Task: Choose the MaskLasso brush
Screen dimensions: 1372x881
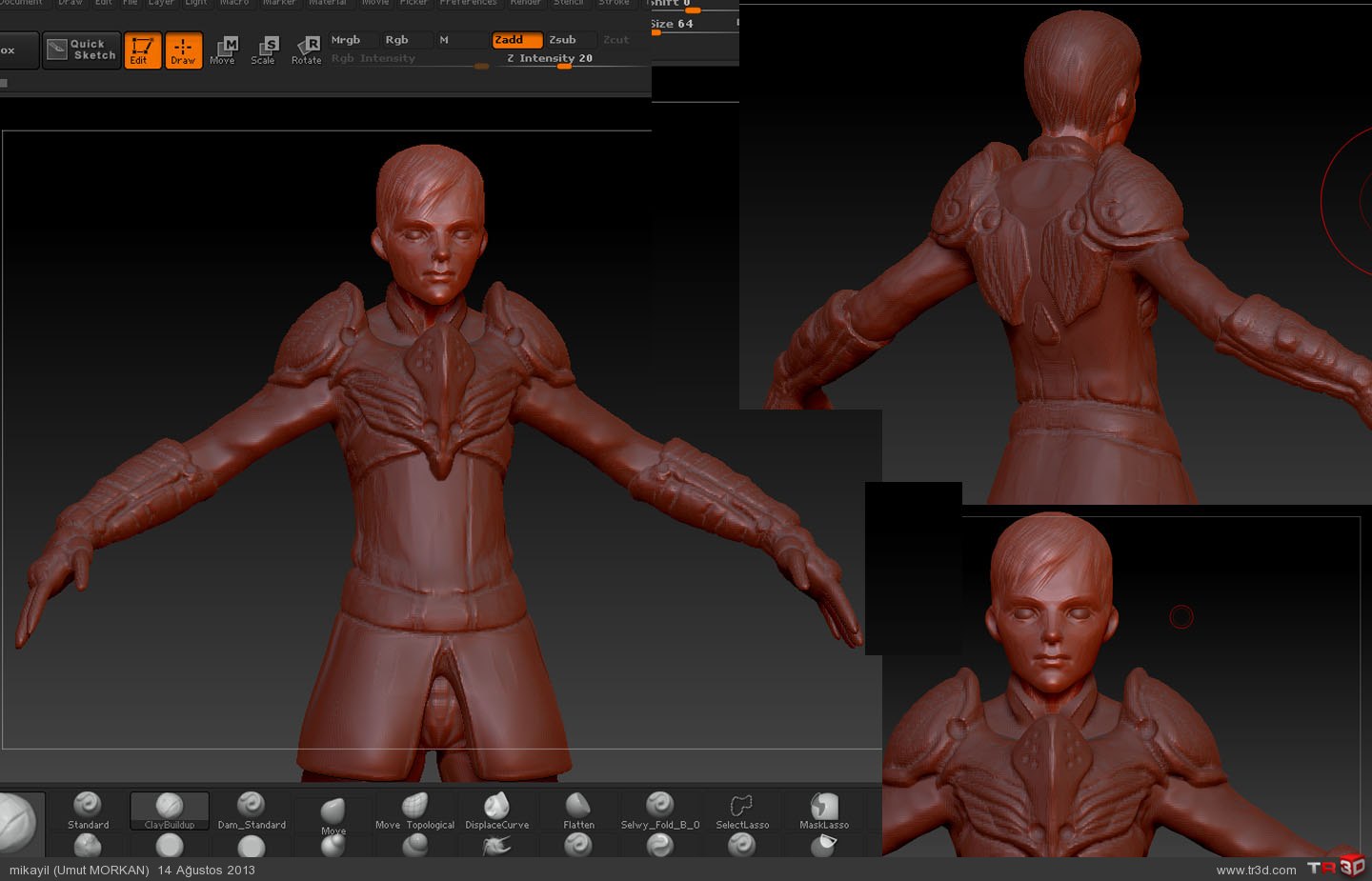Action: coord(824,811)
